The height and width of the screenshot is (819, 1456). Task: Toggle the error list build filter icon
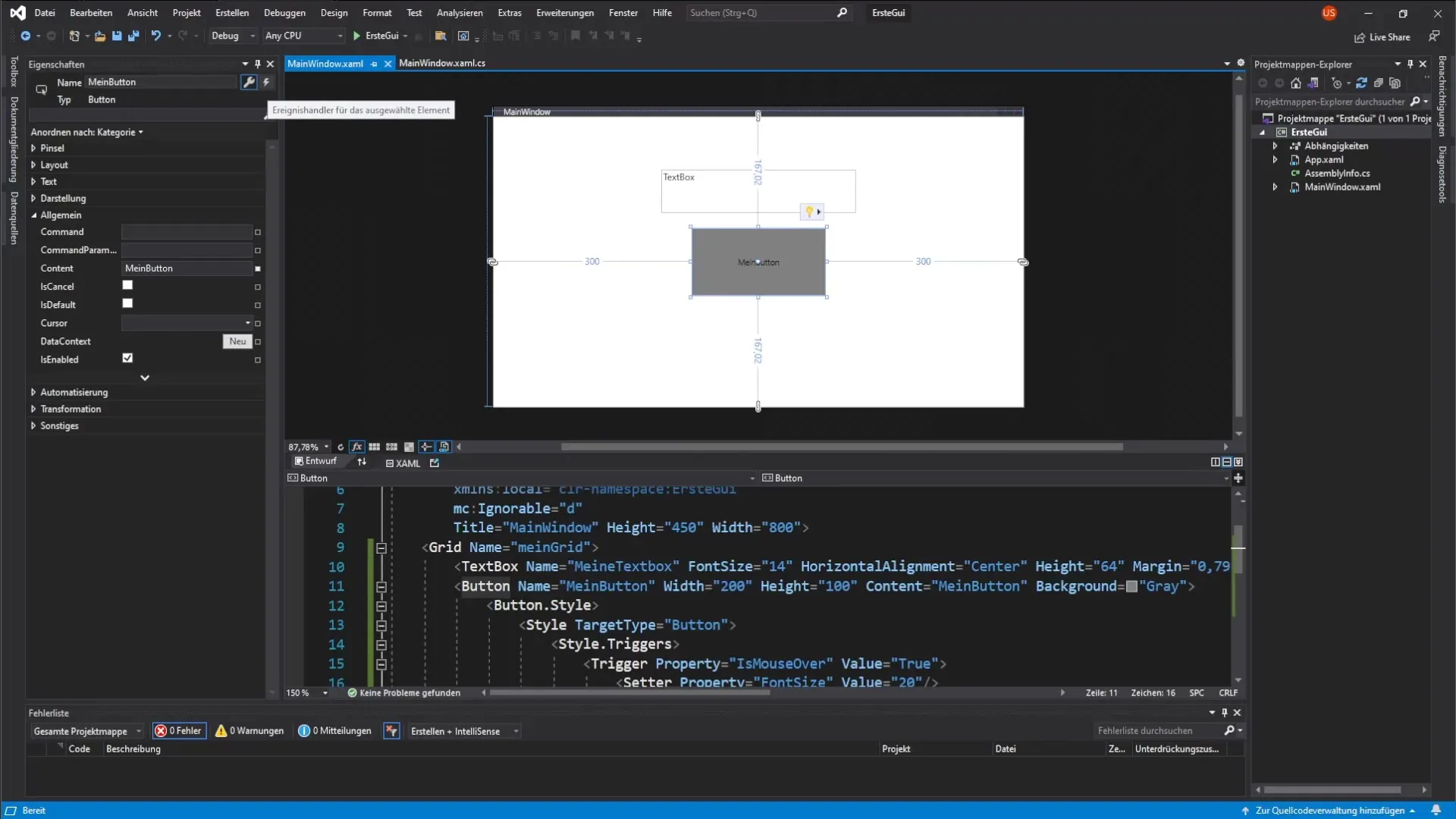point(391,731)
